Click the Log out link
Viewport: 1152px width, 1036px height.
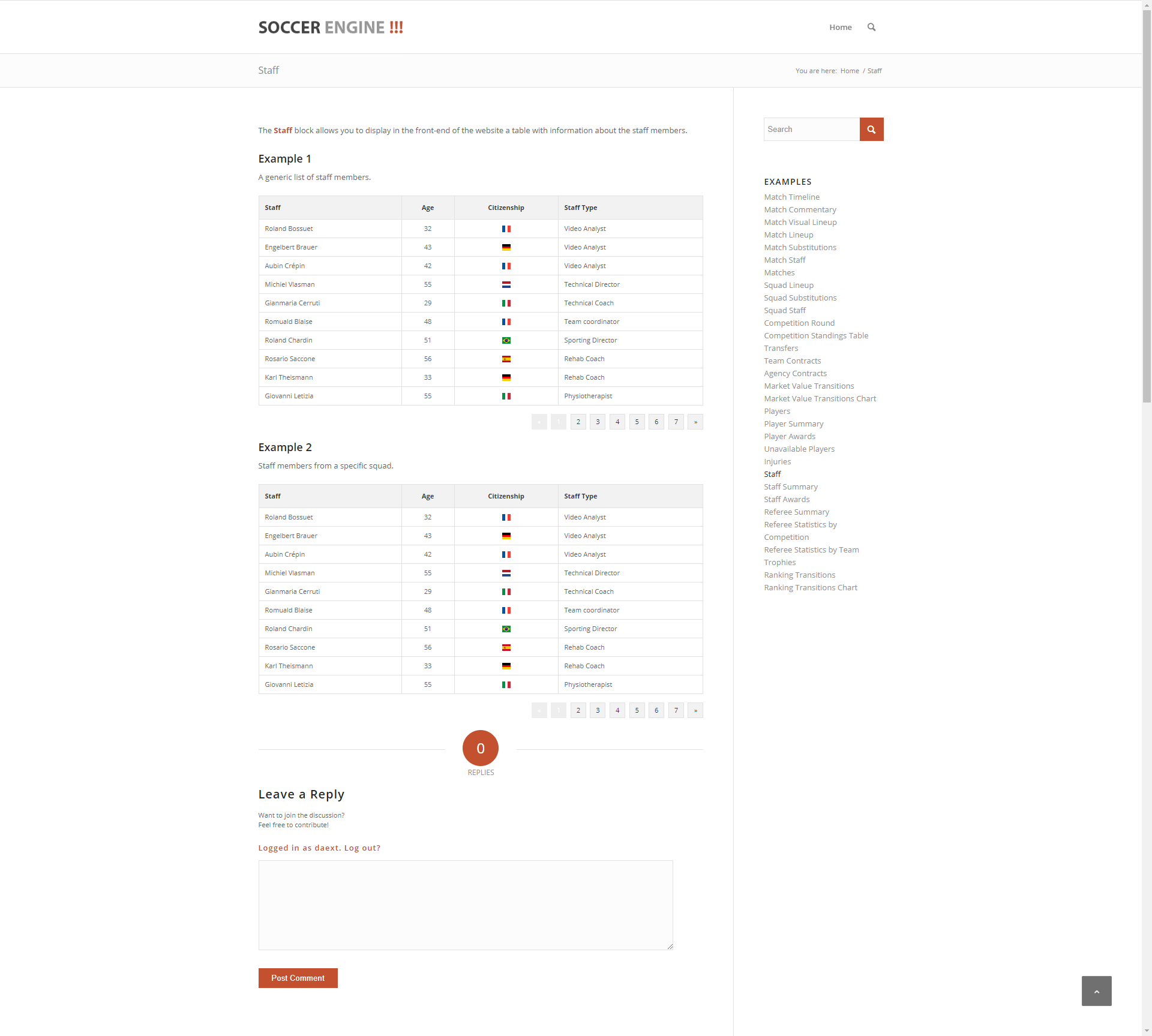[362, 848]
